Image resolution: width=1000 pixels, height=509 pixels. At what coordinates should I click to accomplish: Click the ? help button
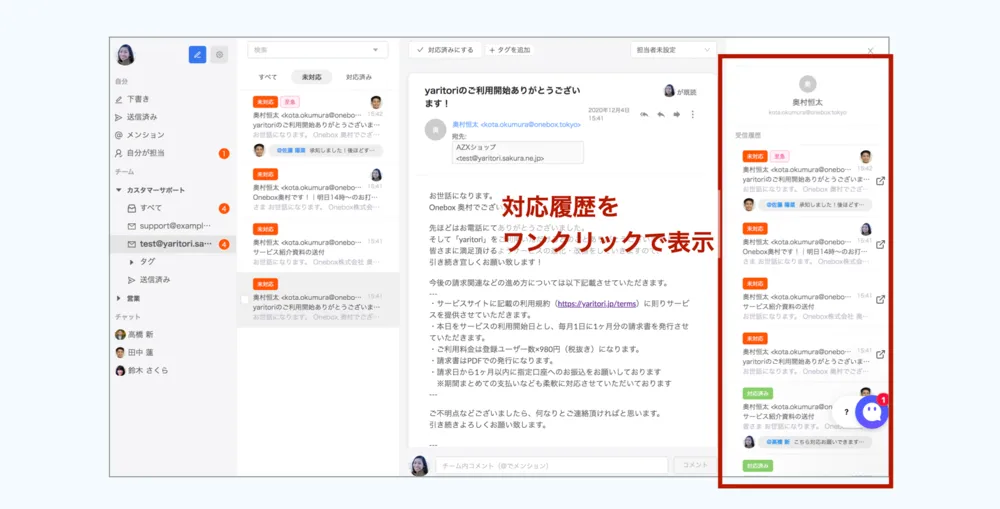click(846, 412)
